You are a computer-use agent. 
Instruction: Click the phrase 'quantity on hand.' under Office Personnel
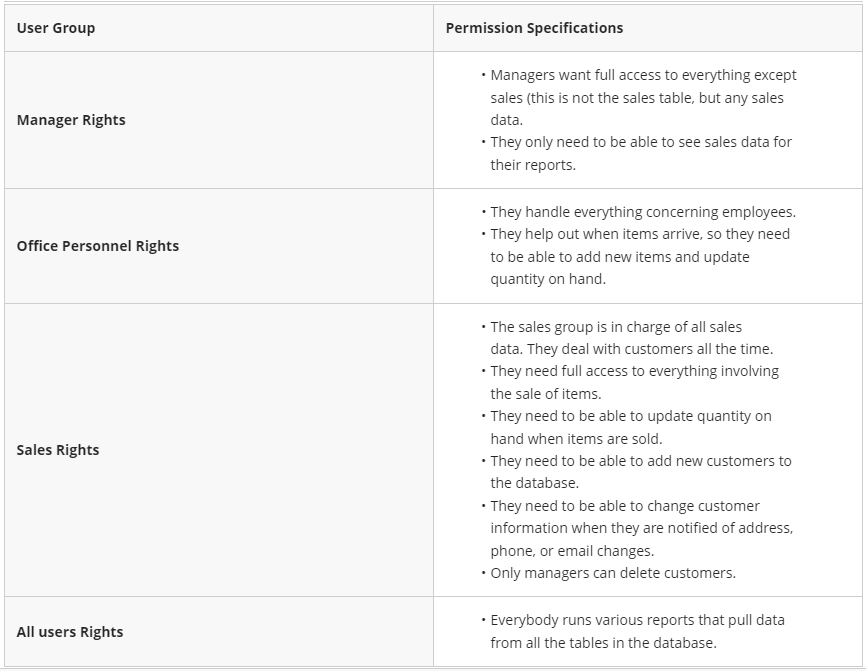(548, 279)
